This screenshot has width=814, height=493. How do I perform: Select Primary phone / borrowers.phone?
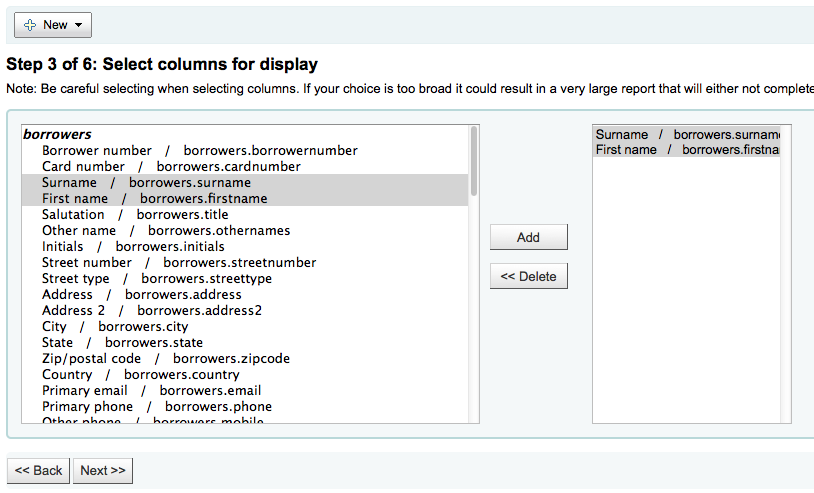pyautogui.click(x=245, y=407)
